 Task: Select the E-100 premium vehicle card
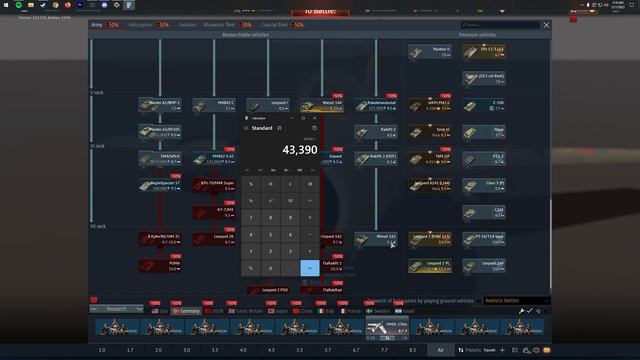(x=484, y=105)
